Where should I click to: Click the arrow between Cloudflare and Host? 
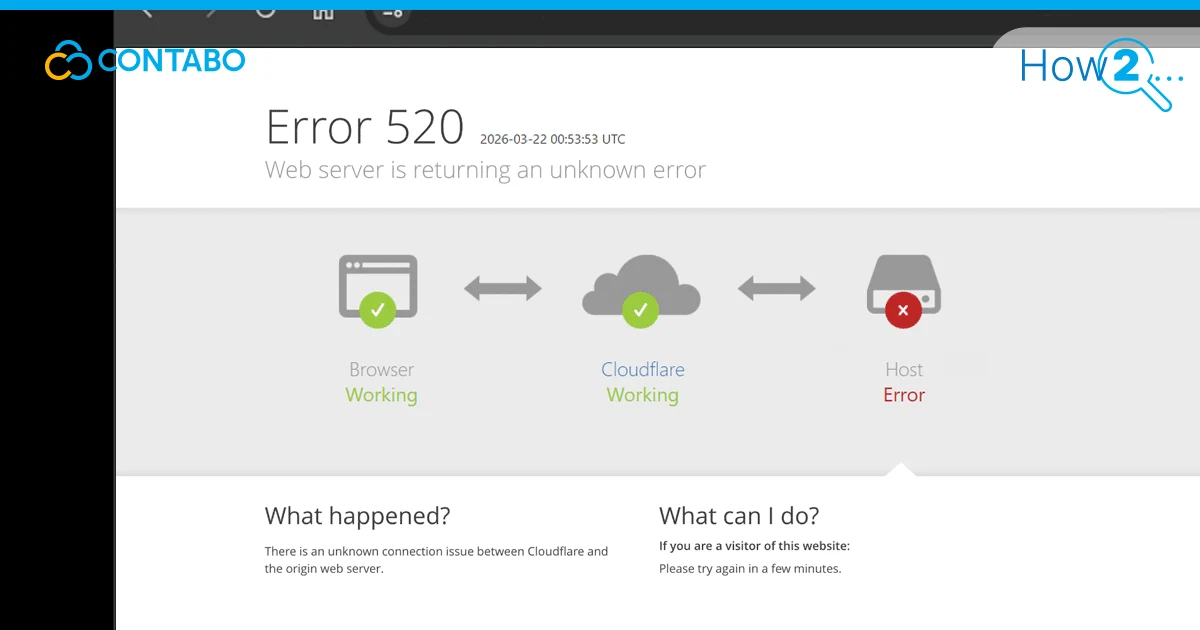point(776,287)
